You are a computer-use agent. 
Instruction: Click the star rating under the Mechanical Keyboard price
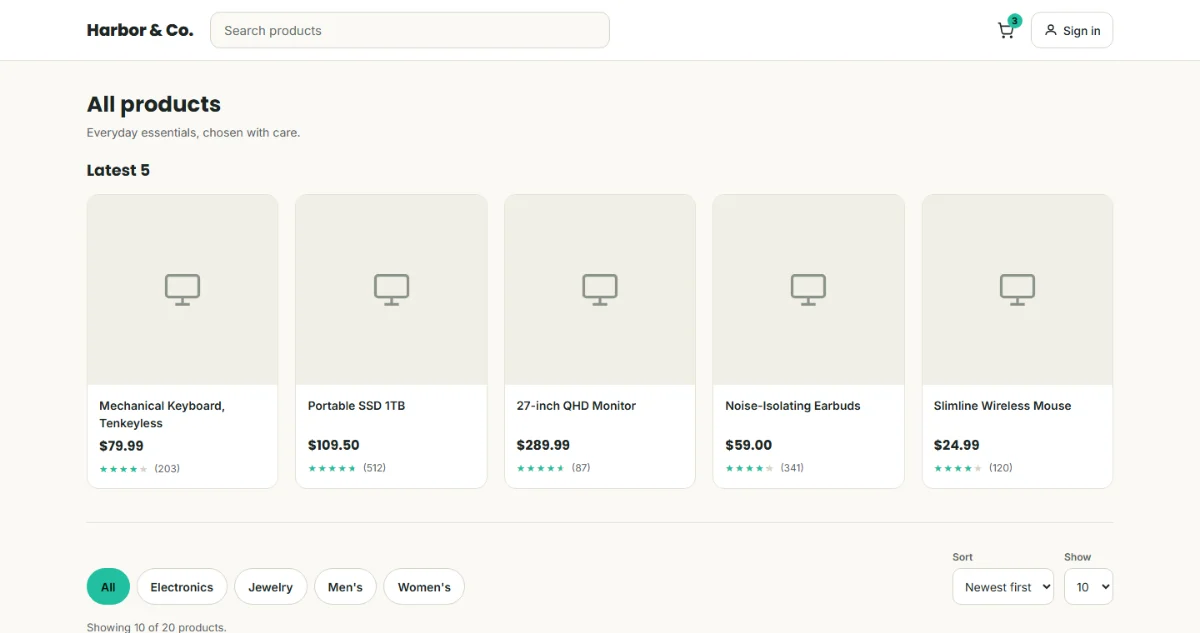(123, 469)
